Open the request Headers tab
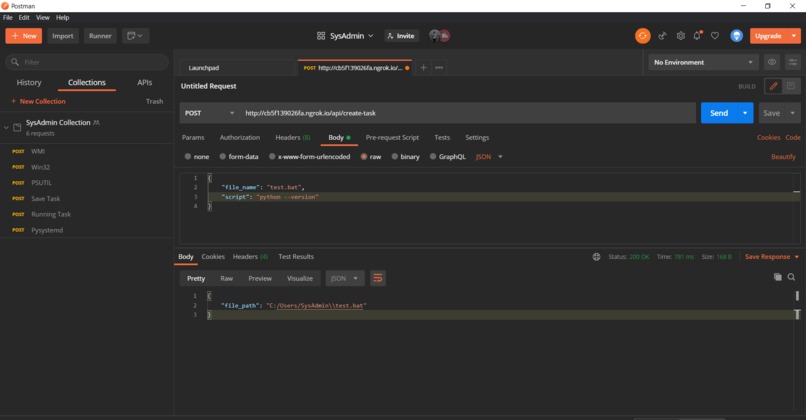This screenshot has height=420, width=806. pyautogui.click(x=292, y=138)
